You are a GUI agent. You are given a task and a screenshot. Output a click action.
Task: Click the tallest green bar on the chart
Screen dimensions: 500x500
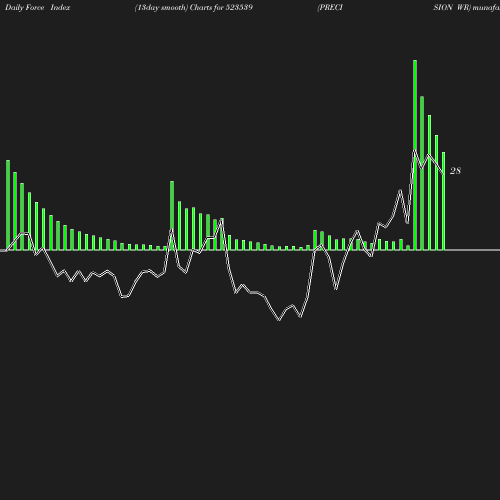click(415, 155)
